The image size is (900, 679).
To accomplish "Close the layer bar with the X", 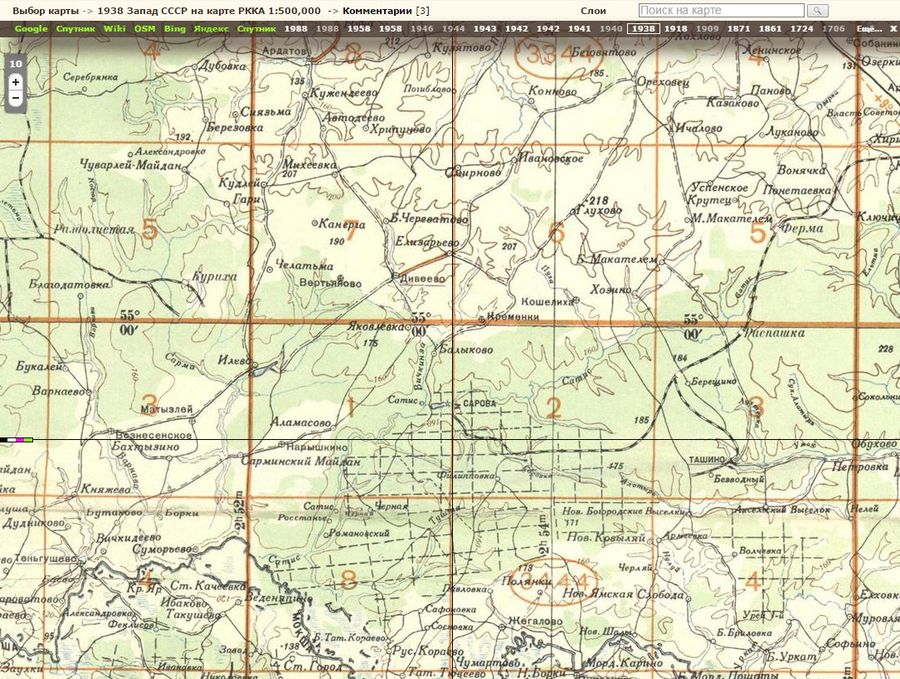I will [893, 29].
